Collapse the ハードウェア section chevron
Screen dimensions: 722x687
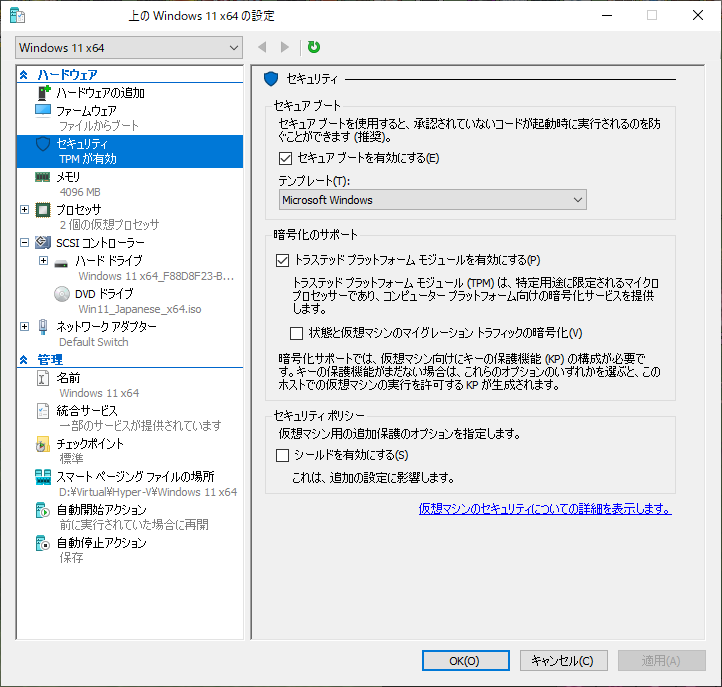[24, 75]
